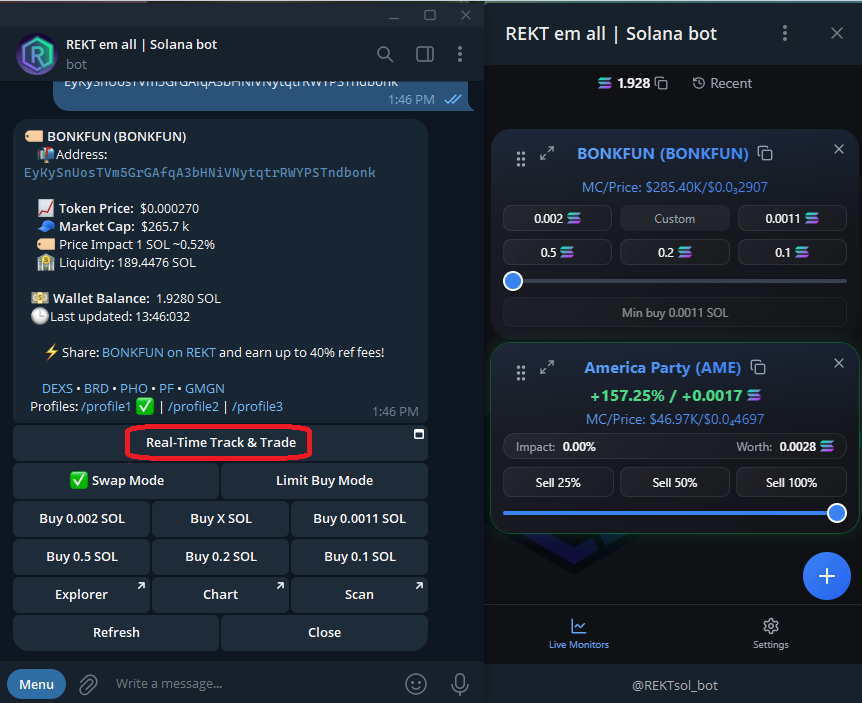This screenshot has height=703, width=862.
Task: Select 0.002 SOL buy preset
Action: tap(557, 218)
